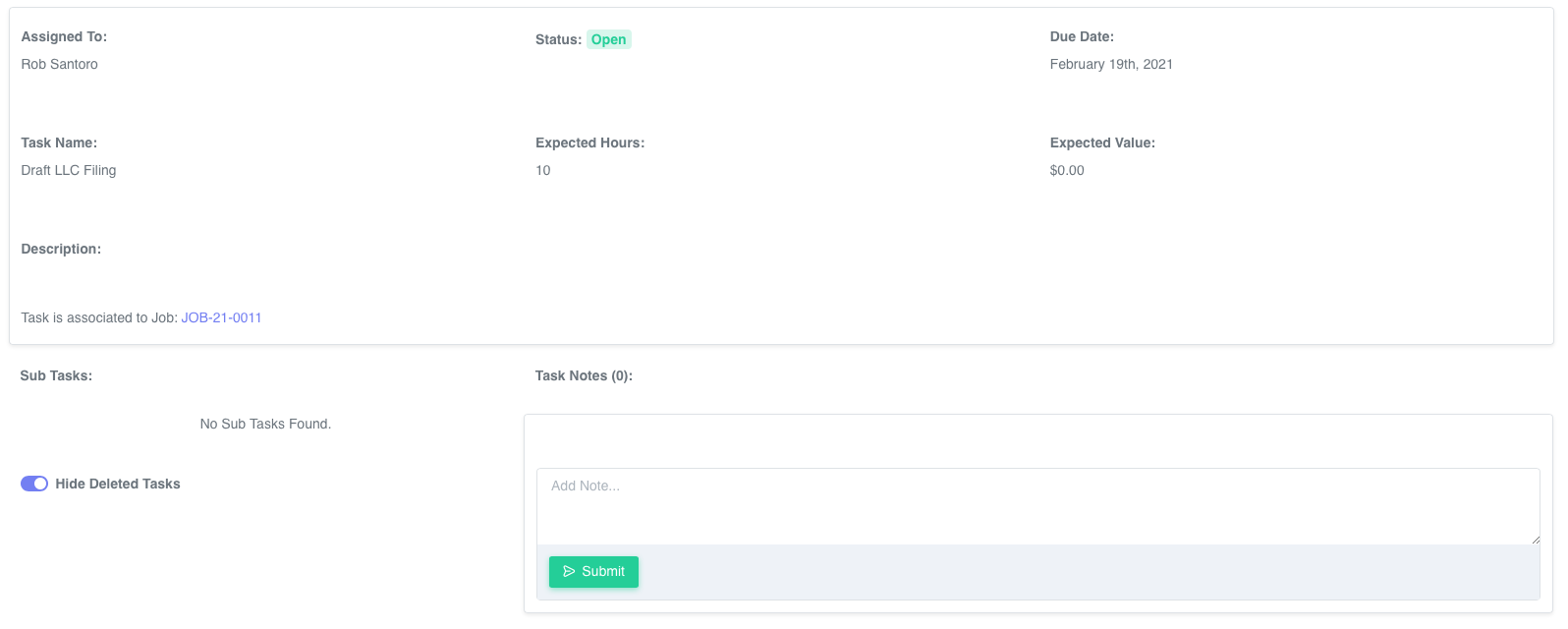Click the Expected Value amount $0.00
Image resolution: width=1568 pixels, height=629 pixels.
coord(1067,170)
